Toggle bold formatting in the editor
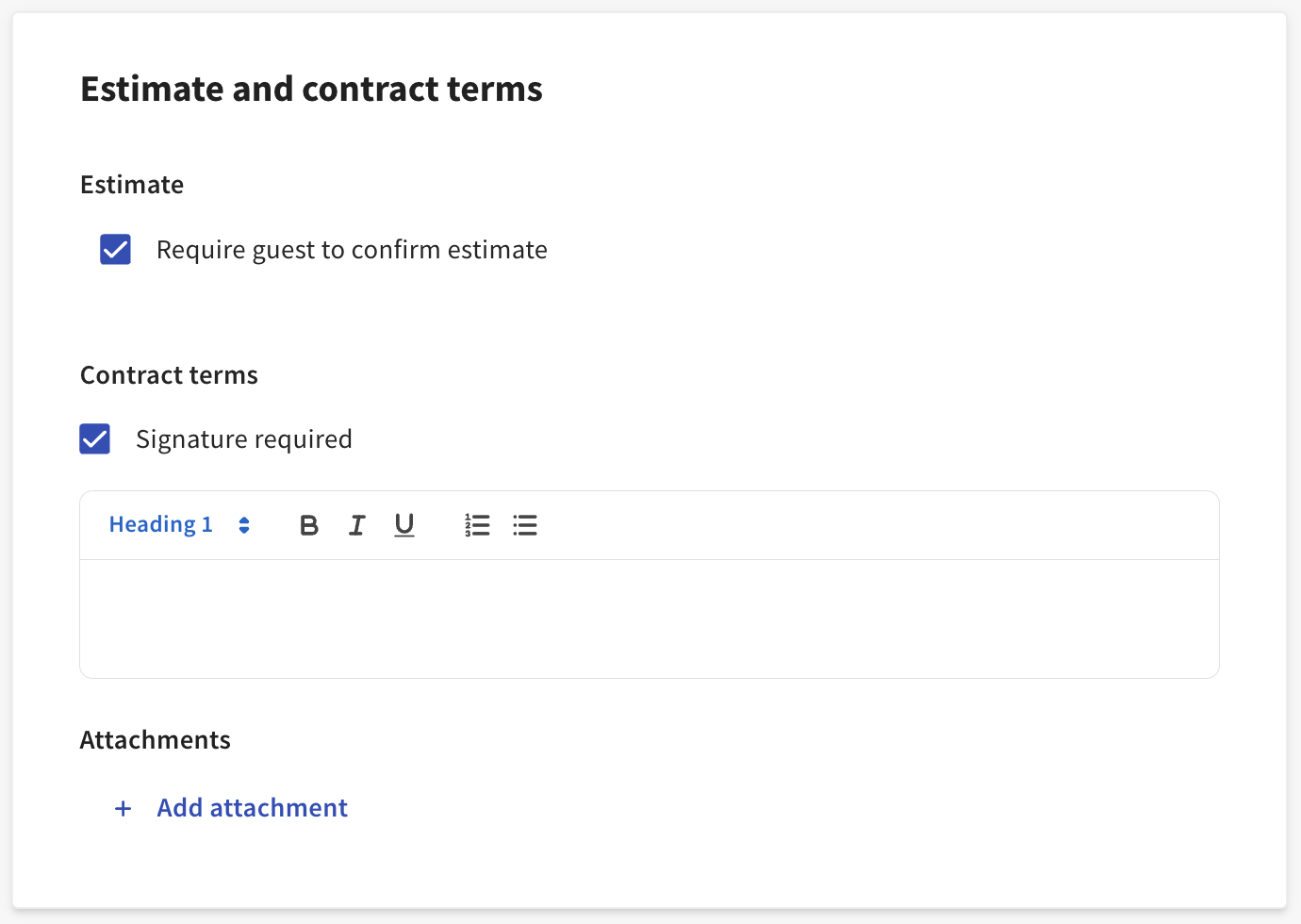The width and height of the screenshot is (1301, 924). 309,525
